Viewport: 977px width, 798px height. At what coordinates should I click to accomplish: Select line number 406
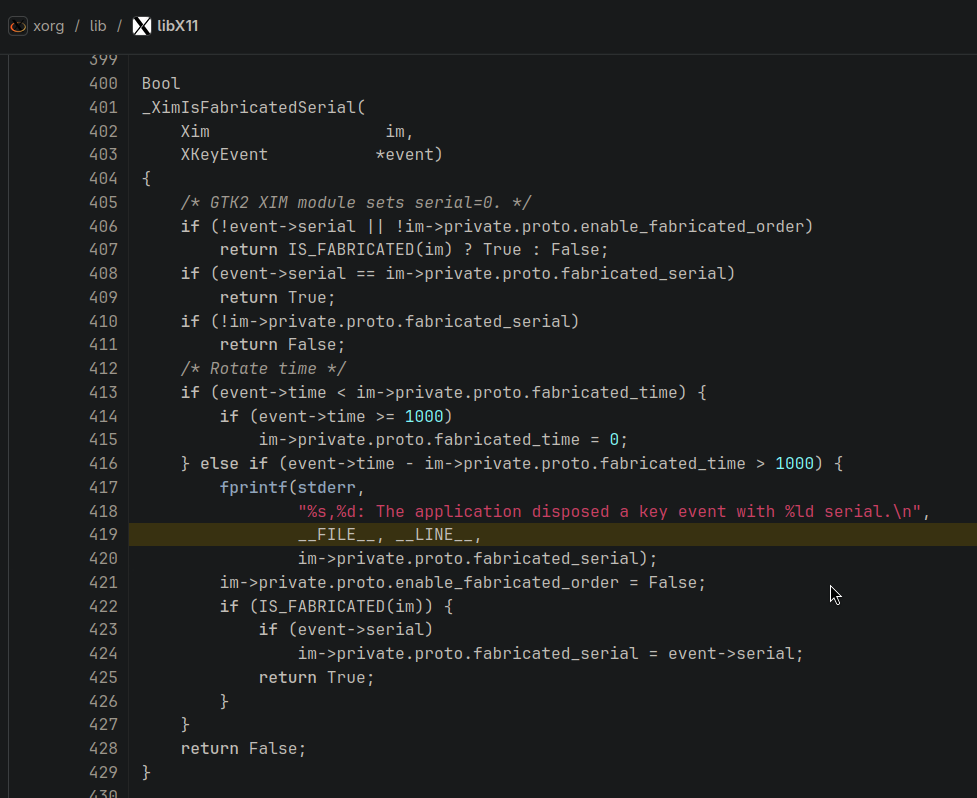point(102,226)
